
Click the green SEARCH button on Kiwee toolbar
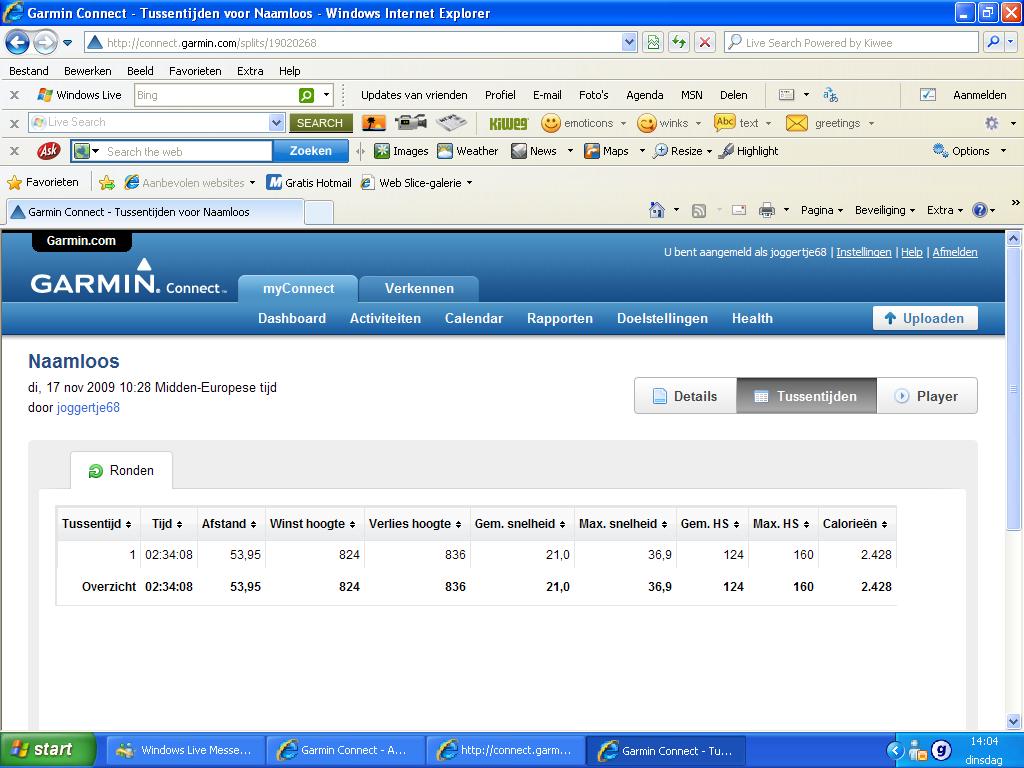320,123
